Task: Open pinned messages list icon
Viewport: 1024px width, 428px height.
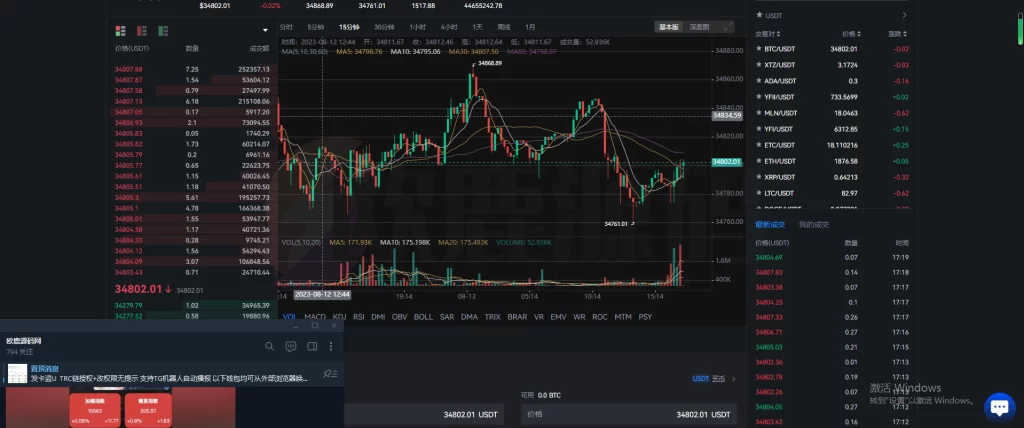Action: [x=330, y=374]
